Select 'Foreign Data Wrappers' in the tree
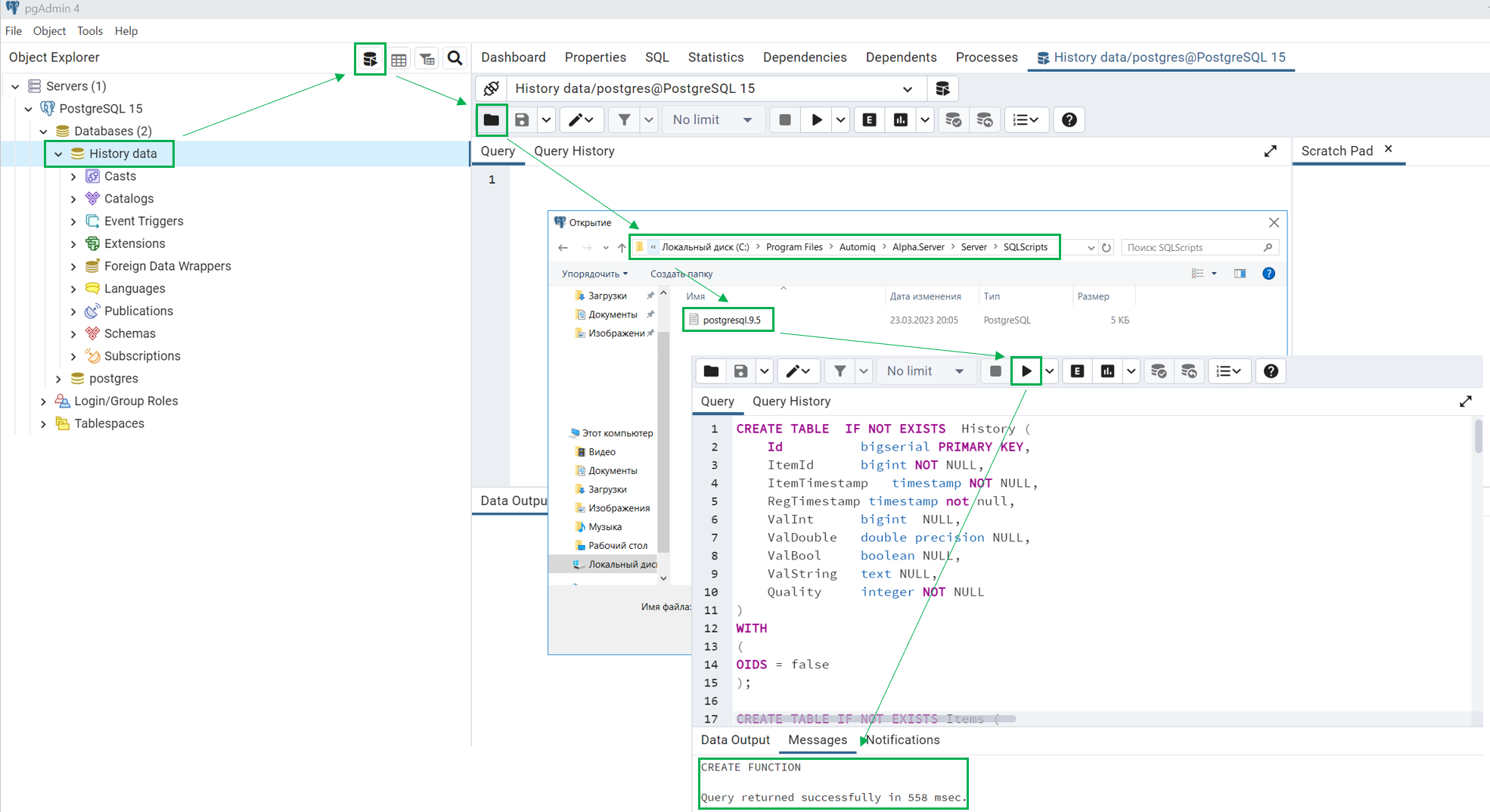 point(167,266)
